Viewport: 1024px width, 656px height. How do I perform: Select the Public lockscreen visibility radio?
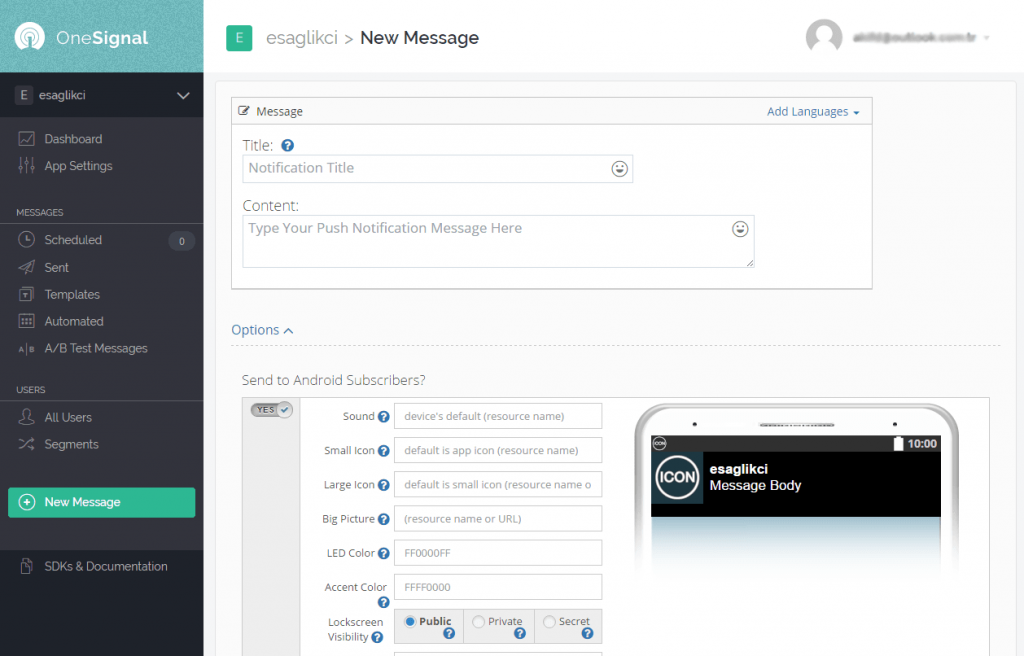click(410, 621)
